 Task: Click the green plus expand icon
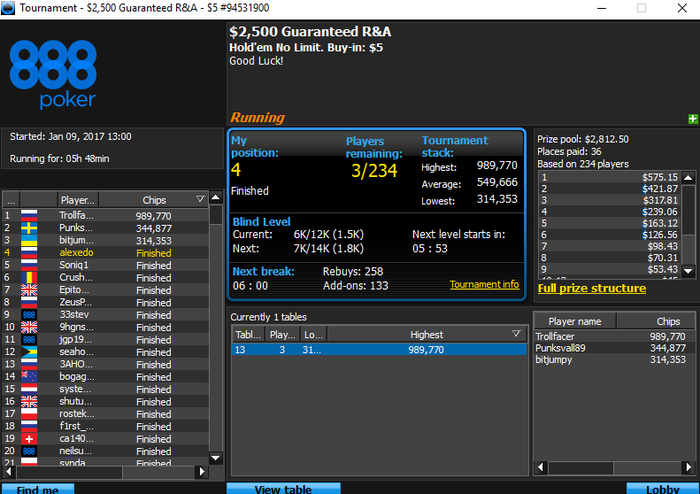coord(692,119)
